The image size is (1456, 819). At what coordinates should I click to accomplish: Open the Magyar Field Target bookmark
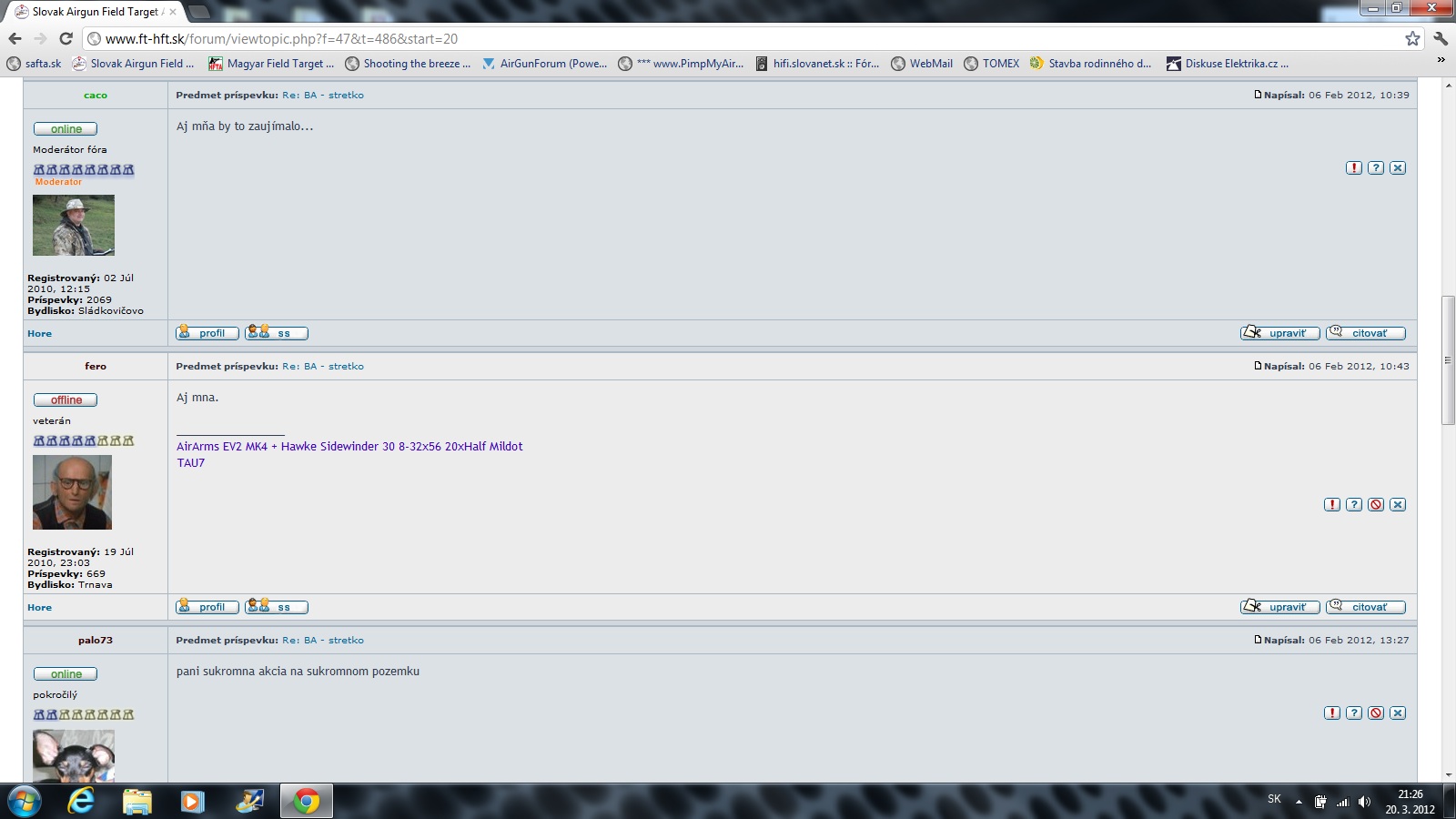[271, 64]
